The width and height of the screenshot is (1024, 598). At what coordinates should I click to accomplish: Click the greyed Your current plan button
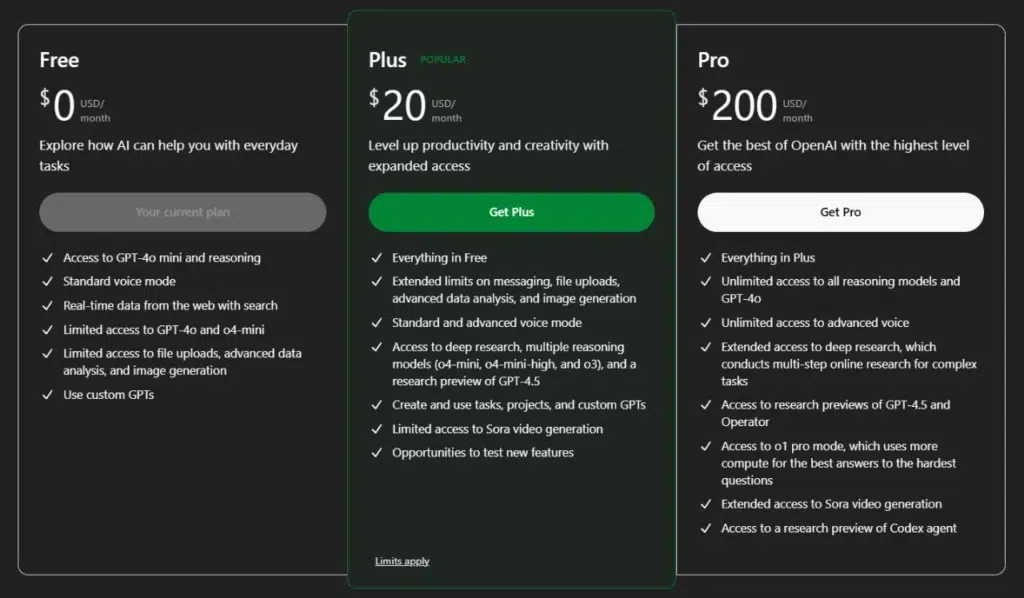[x=183, y=212]
